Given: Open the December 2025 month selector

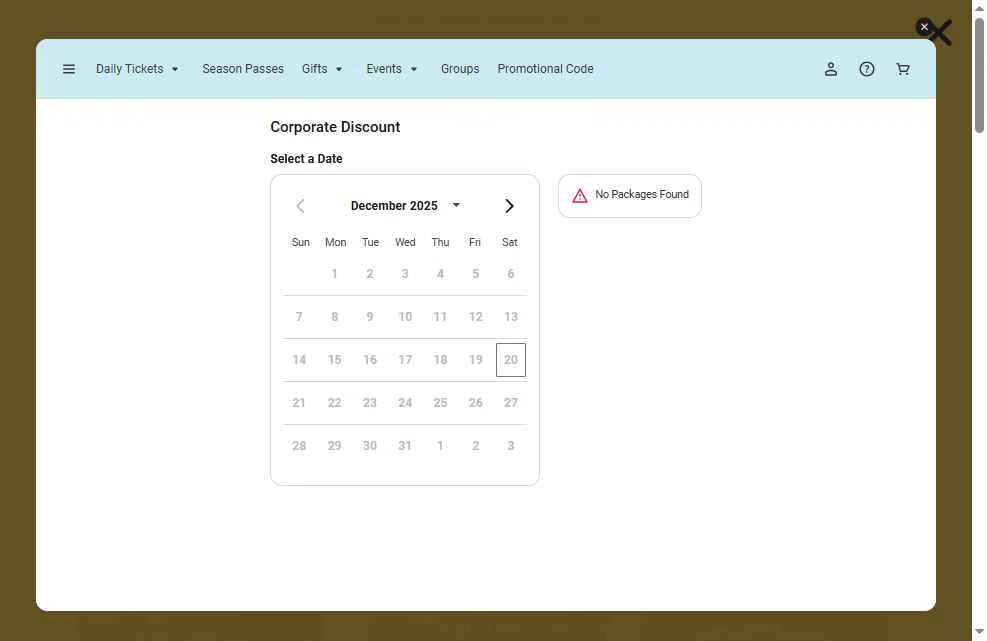Looking at the screenshot, I should click(405, 206).
